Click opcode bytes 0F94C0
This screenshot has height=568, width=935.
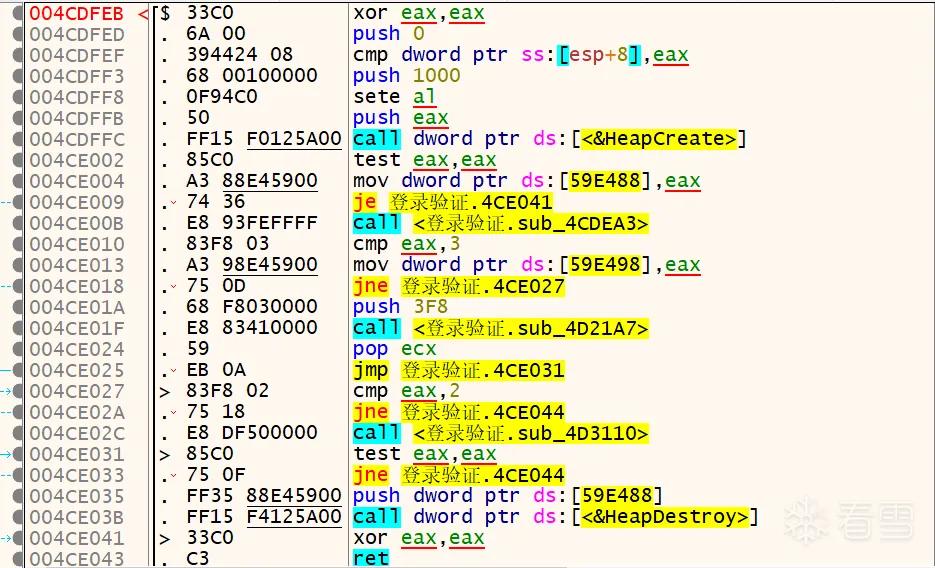click(222, 96)
